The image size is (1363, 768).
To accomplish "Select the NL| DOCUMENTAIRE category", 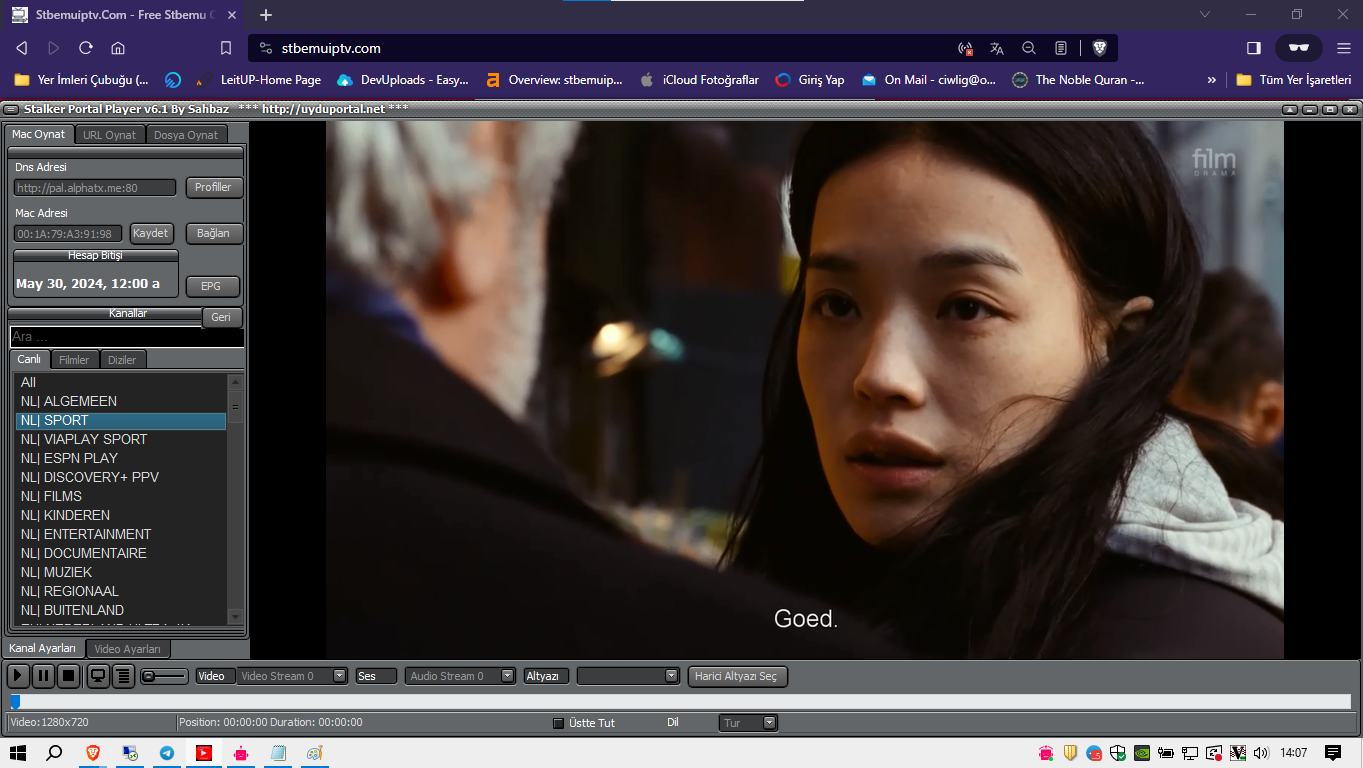I will click(121, 553).
